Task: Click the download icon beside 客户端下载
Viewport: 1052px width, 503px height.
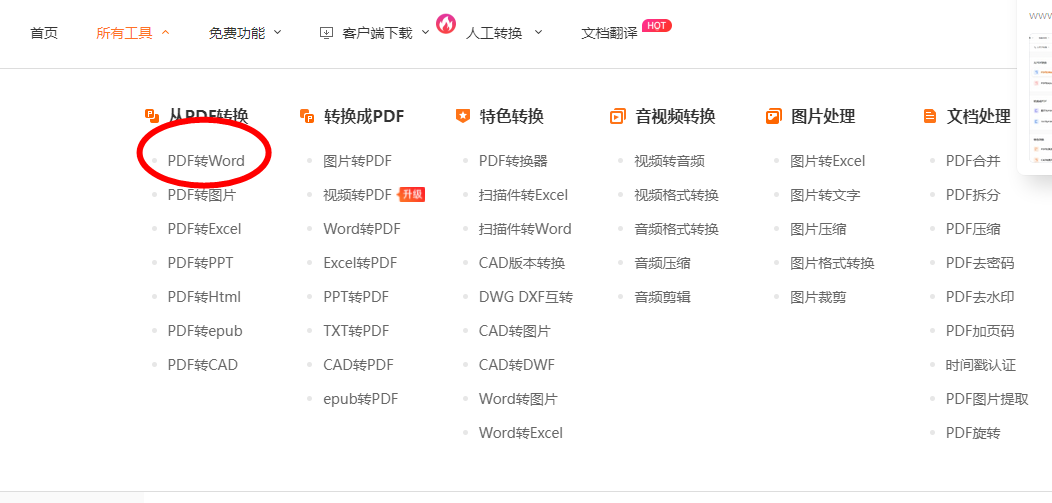Action: [327, 32]
